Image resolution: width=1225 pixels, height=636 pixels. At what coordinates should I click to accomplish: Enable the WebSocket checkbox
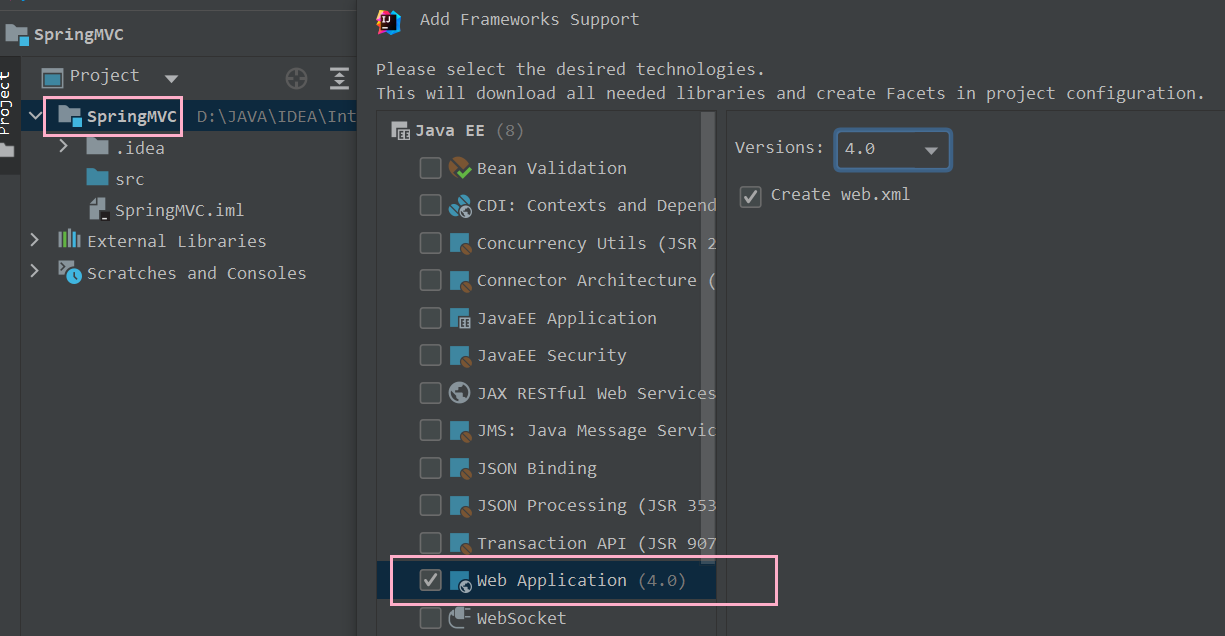click(430, 618)
